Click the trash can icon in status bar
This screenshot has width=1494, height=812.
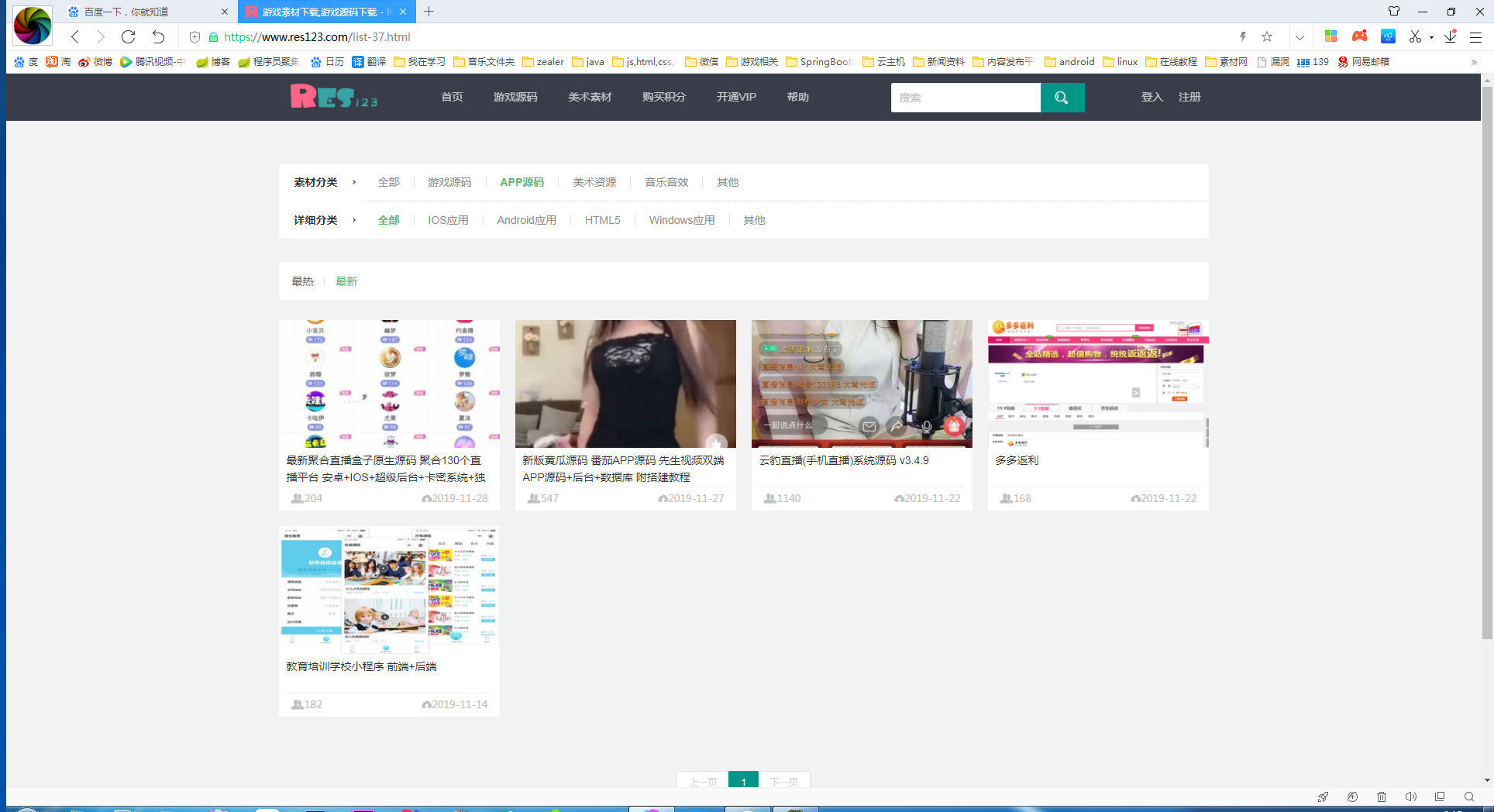pos(1382,797)
